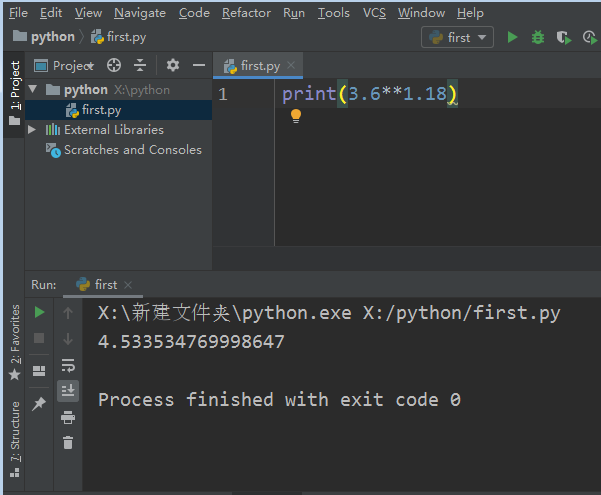Toggle pin tab in Run panel
Screen dimensions: 601x495
coord(39,403)
